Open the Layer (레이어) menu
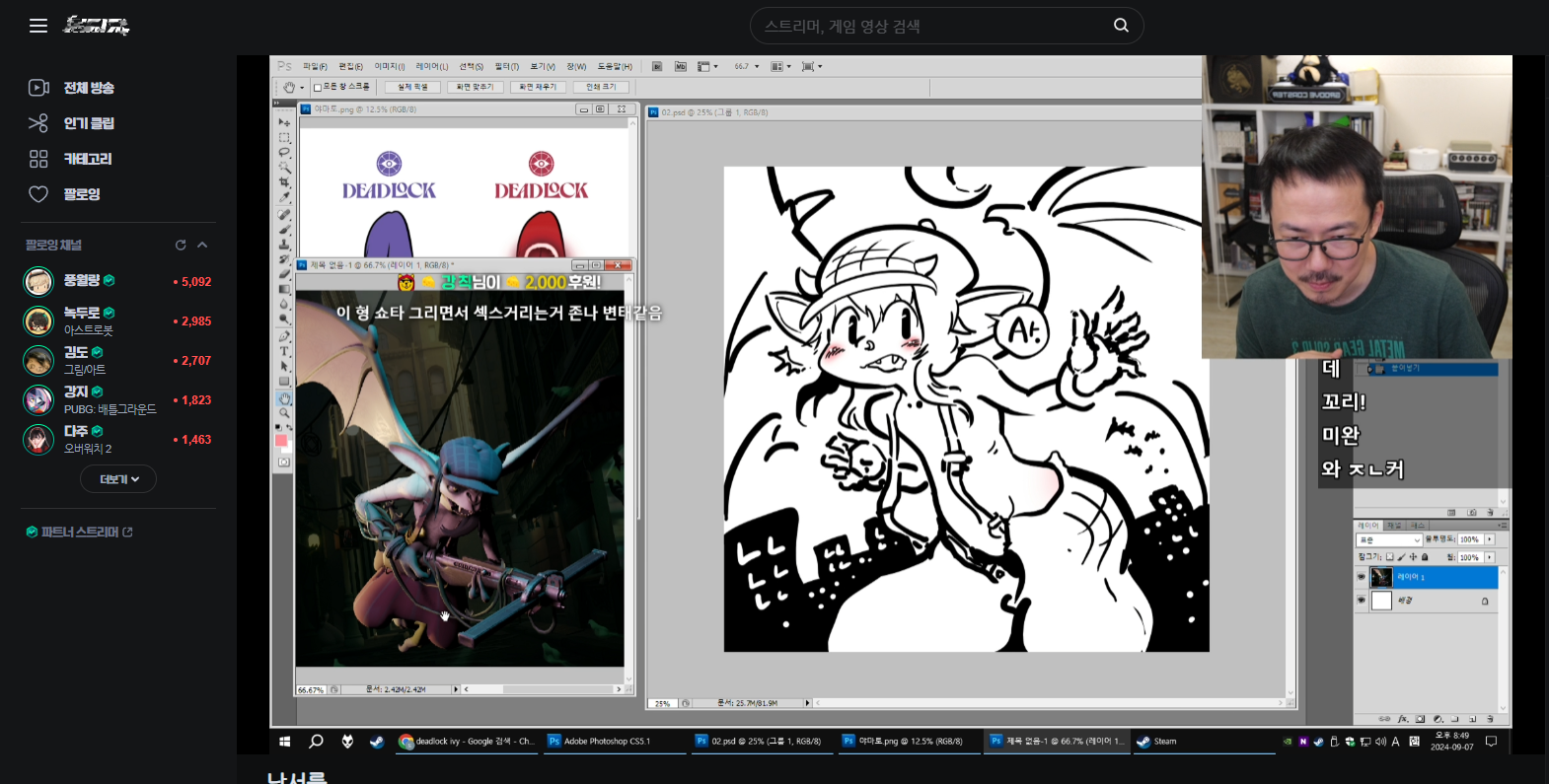Viewport: 1549px width, 784px height. [432, 66]
